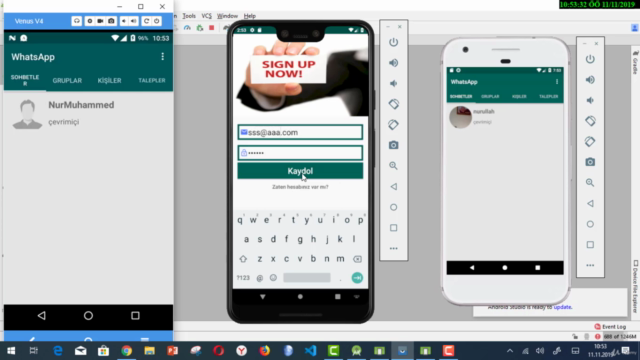
Task: Click the settings gear in Venus V4 toolbar
Action: pos(89,21)
